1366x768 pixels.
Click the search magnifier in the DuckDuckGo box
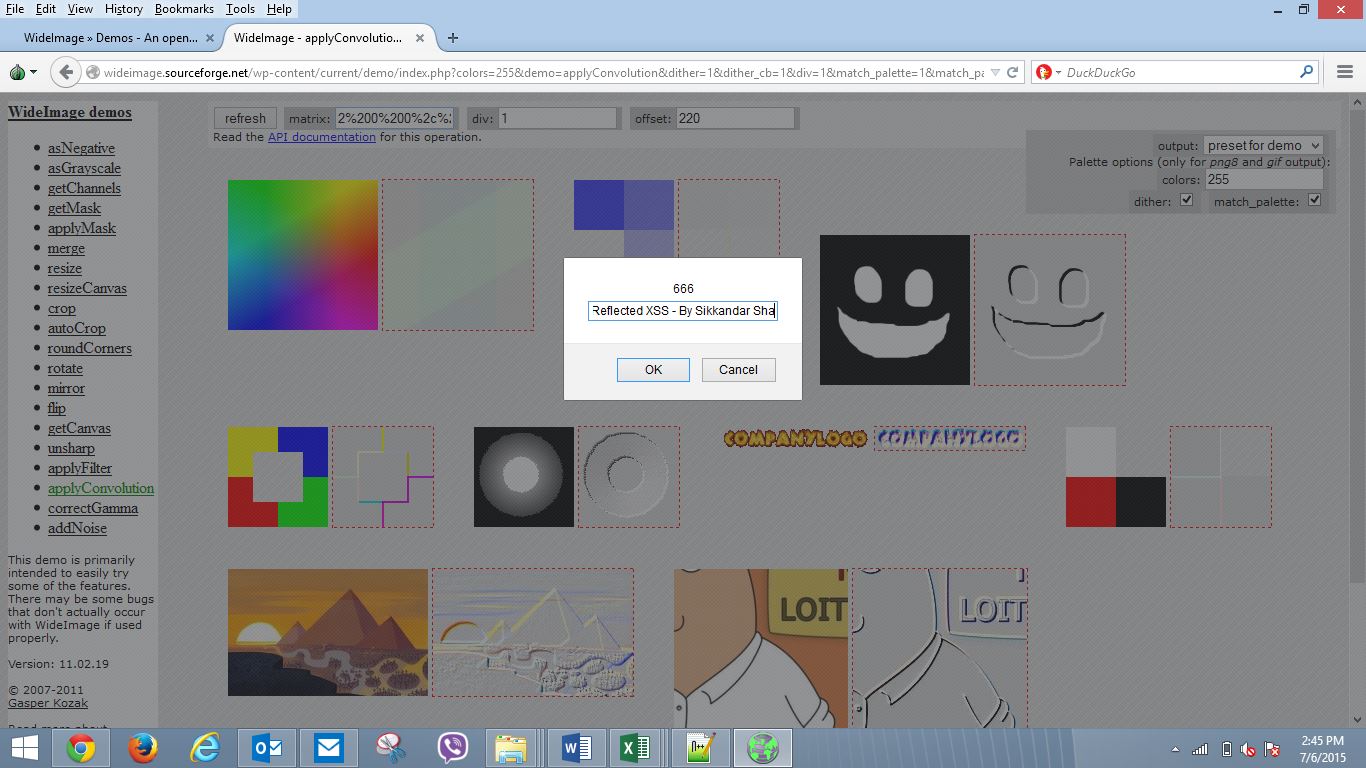pos(1306,72)
